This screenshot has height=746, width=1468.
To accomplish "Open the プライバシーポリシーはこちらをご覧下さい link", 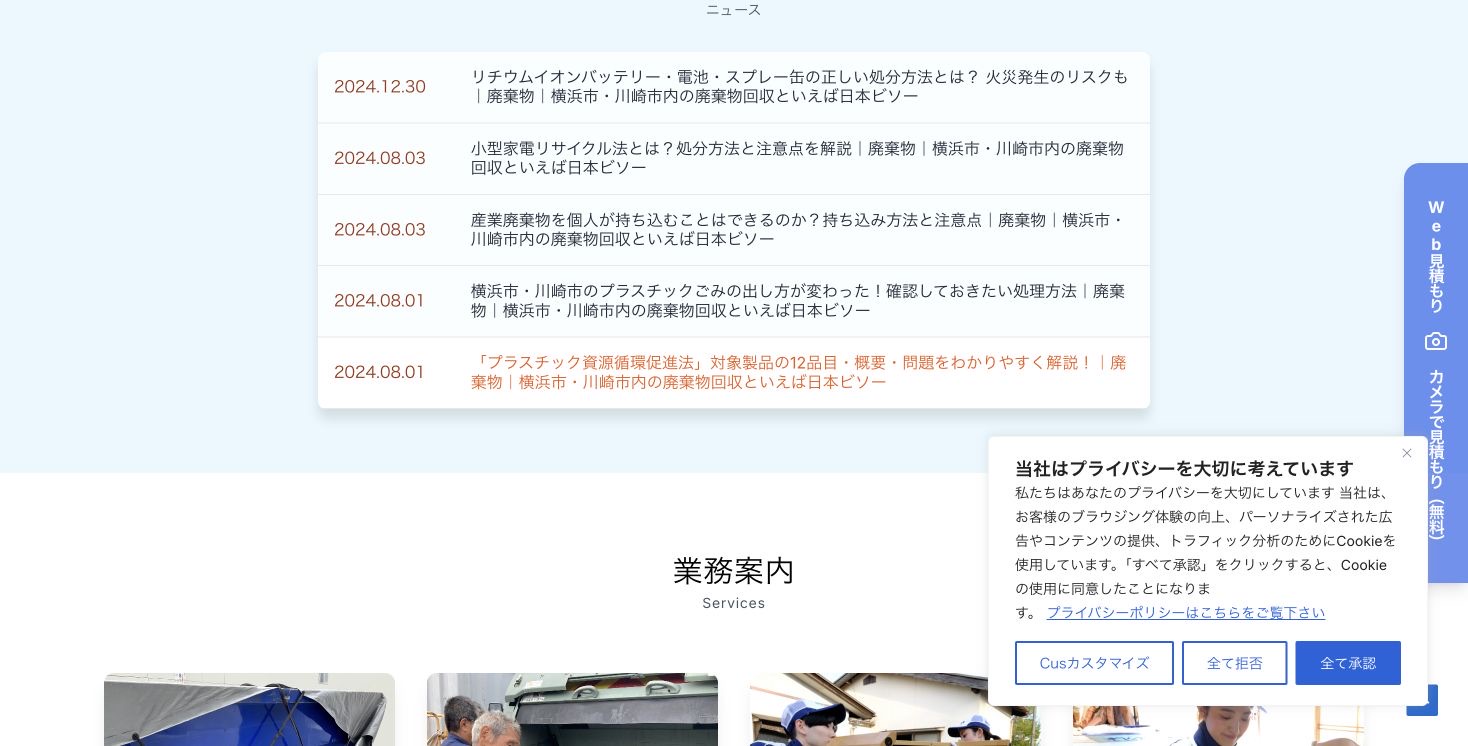I will pos(1186,613).
